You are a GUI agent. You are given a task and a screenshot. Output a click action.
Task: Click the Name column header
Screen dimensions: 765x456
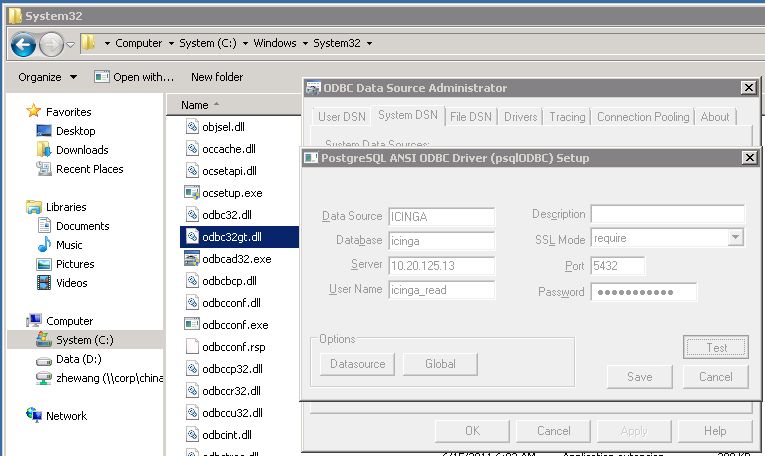pos(195,105)
